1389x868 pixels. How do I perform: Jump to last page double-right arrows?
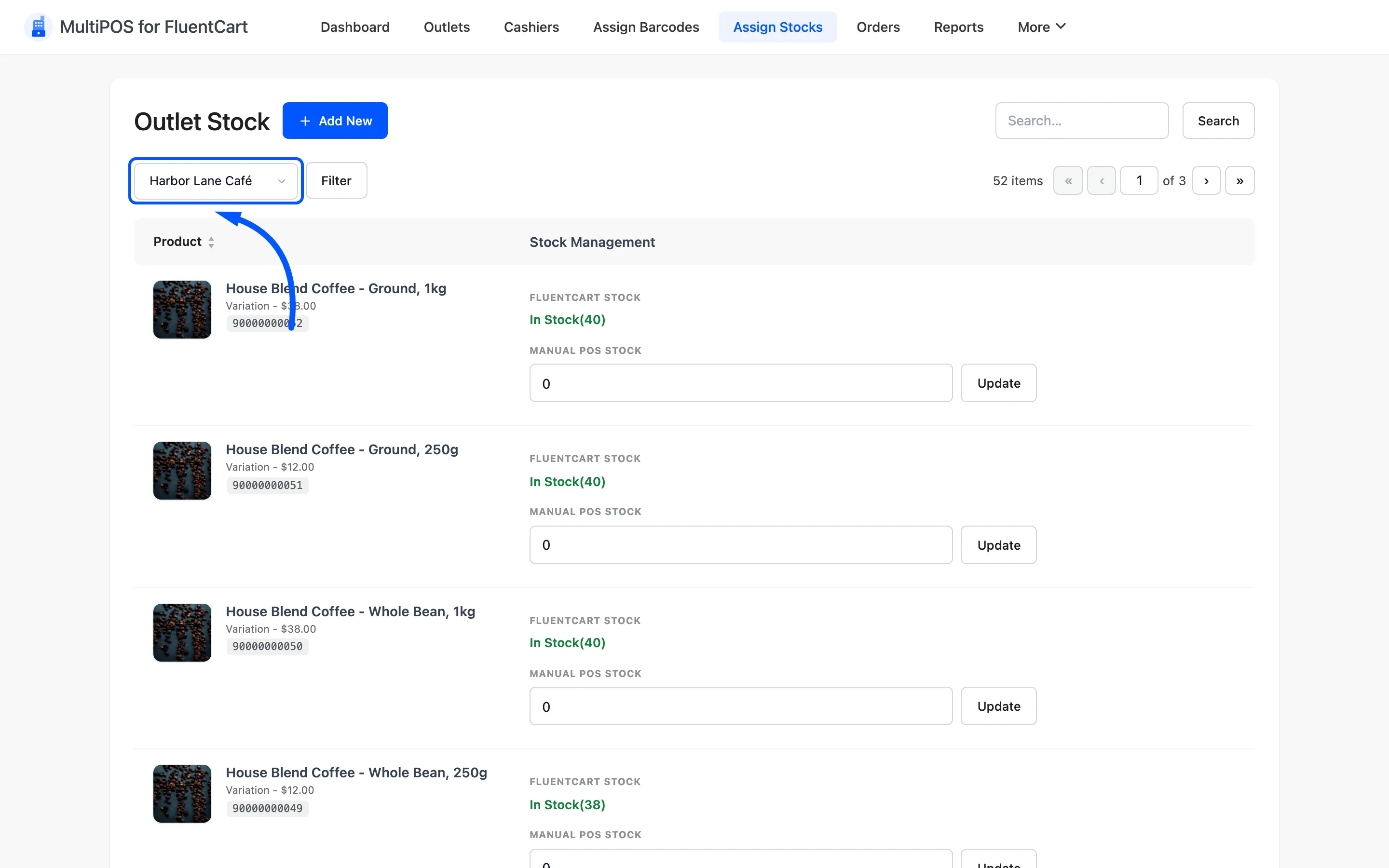coord(1239,181)
